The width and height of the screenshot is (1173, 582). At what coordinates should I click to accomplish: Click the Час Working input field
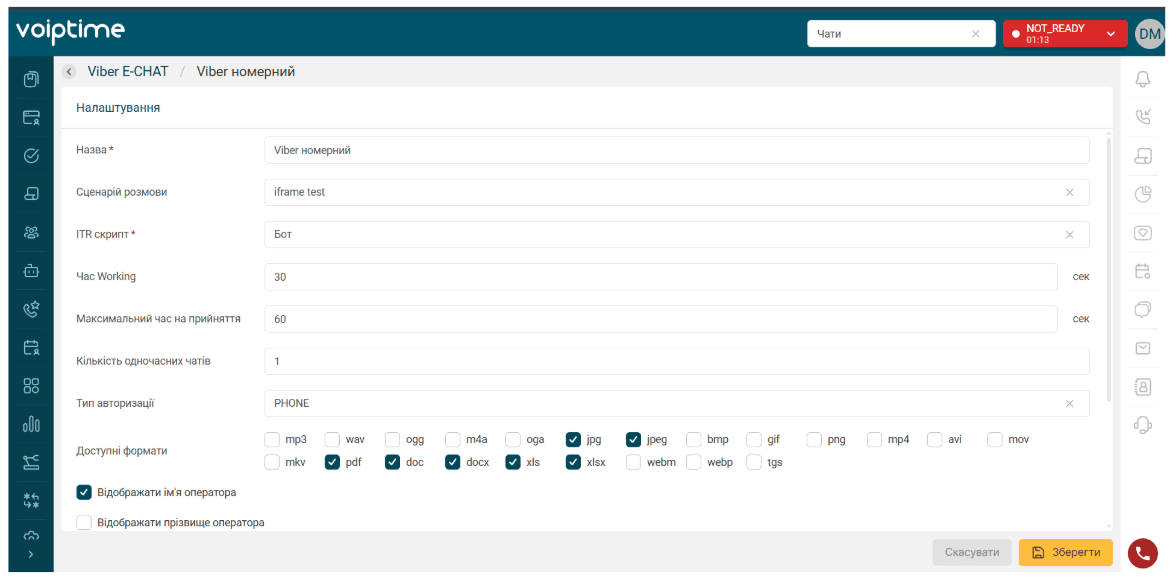(x=661, y=277)
